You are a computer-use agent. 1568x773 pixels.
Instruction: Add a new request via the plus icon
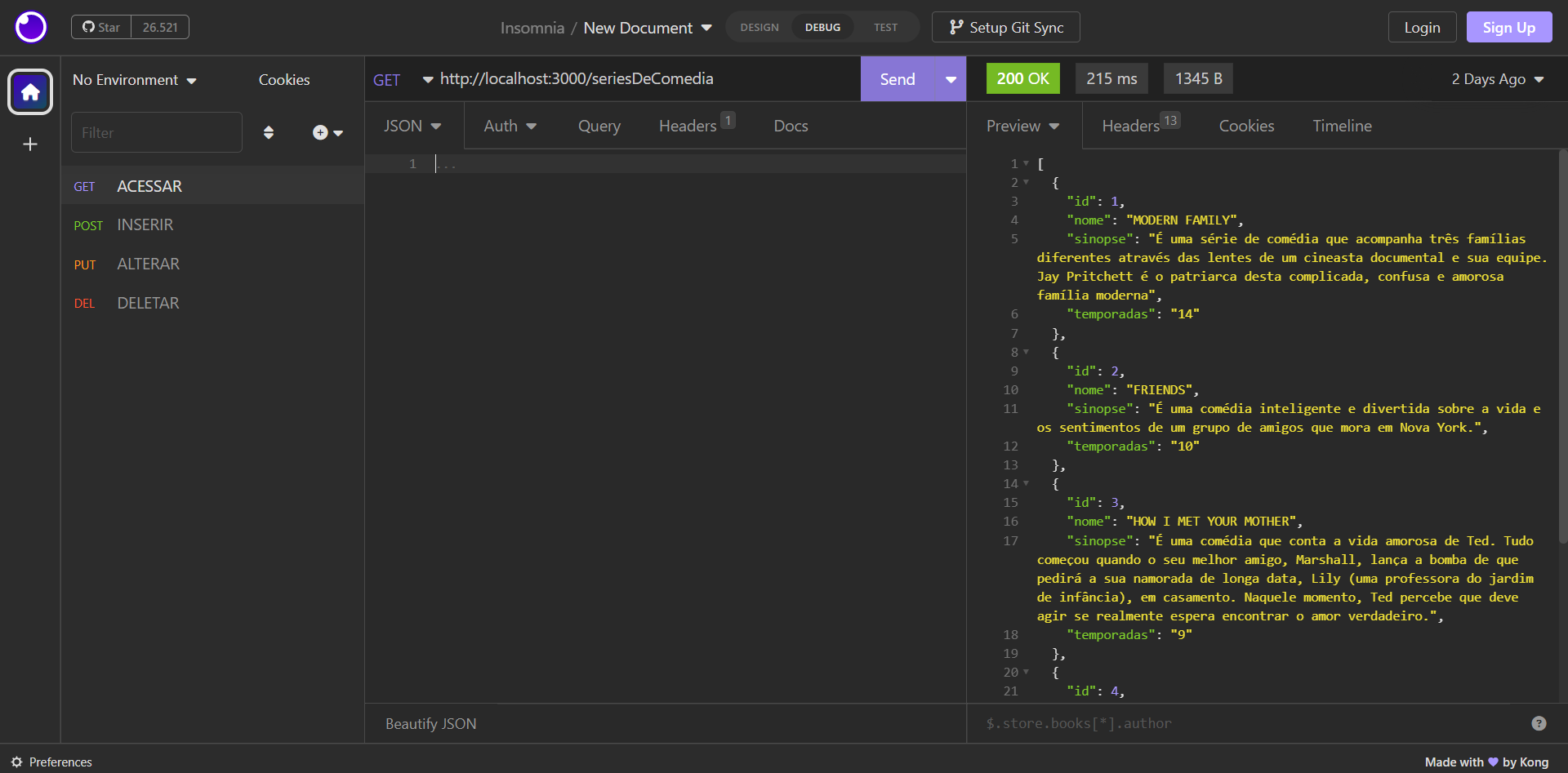coord(320,132)
